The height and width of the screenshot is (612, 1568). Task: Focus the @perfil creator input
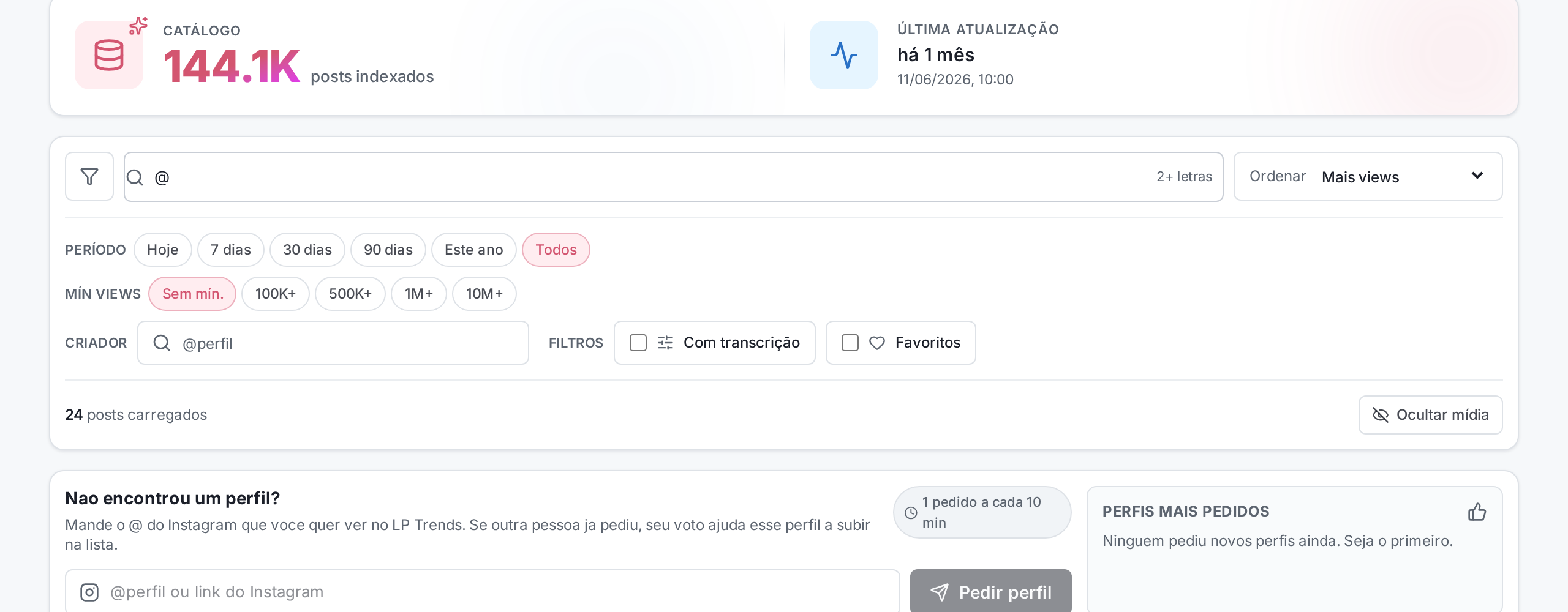click(333, 343)
